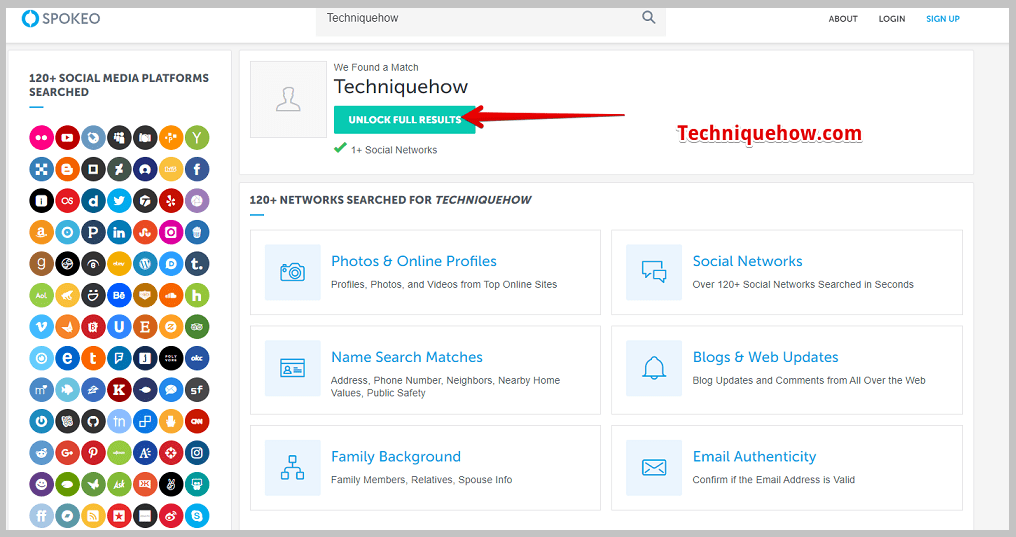This screenshot has height=537, width=1016.
Task: Click the Disqus icon
Action: [171, 264]
